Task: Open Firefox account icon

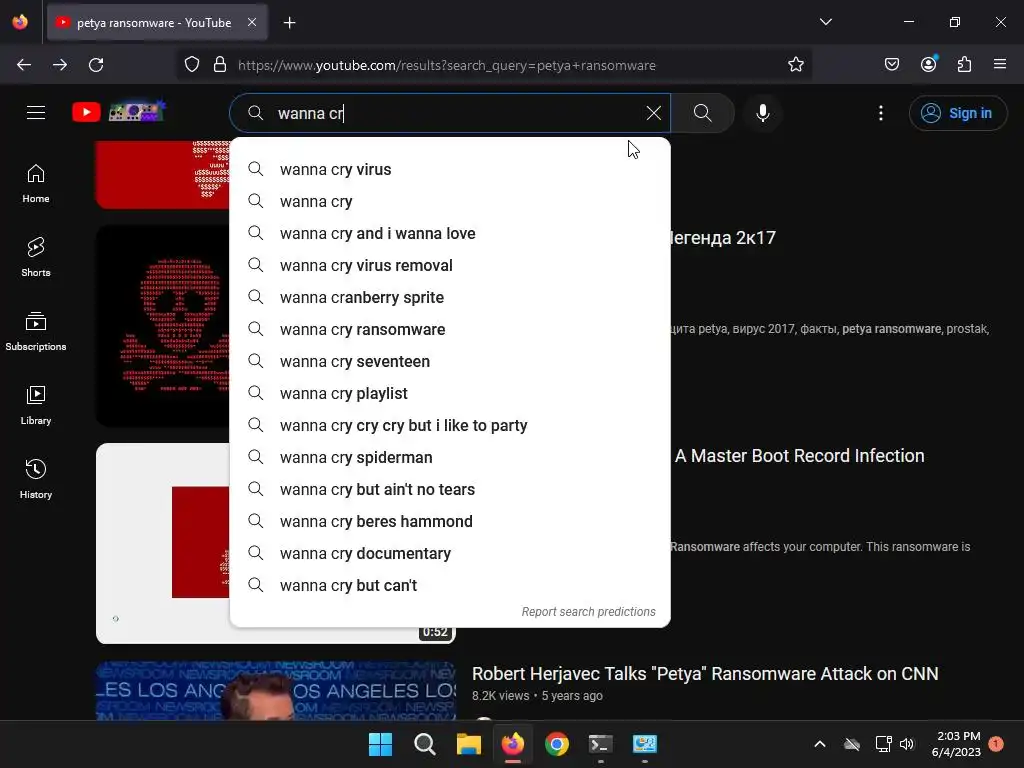Action: pyautogui.click(x=928, y=64)
